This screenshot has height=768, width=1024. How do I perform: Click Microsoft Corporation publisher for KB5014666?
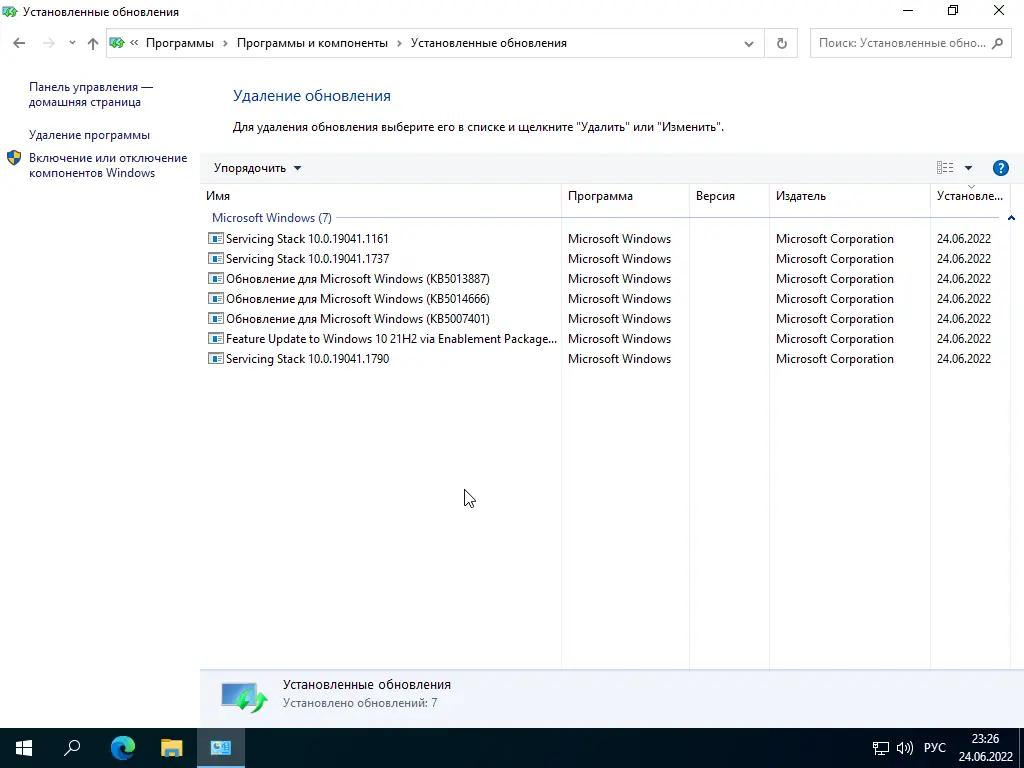pos(835,299)
